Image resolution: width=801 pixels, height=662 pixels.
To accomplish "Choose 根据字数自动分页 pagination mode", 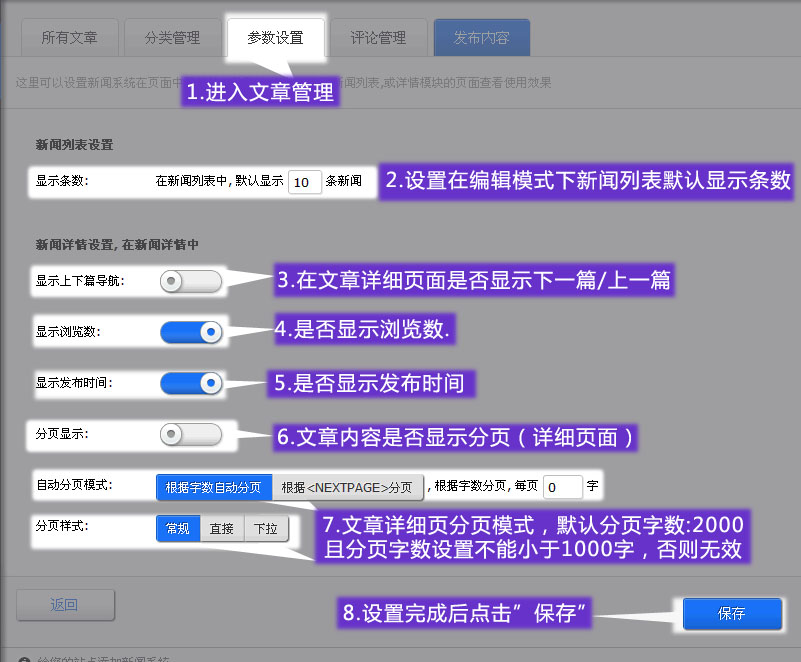I will pos(214,487).
